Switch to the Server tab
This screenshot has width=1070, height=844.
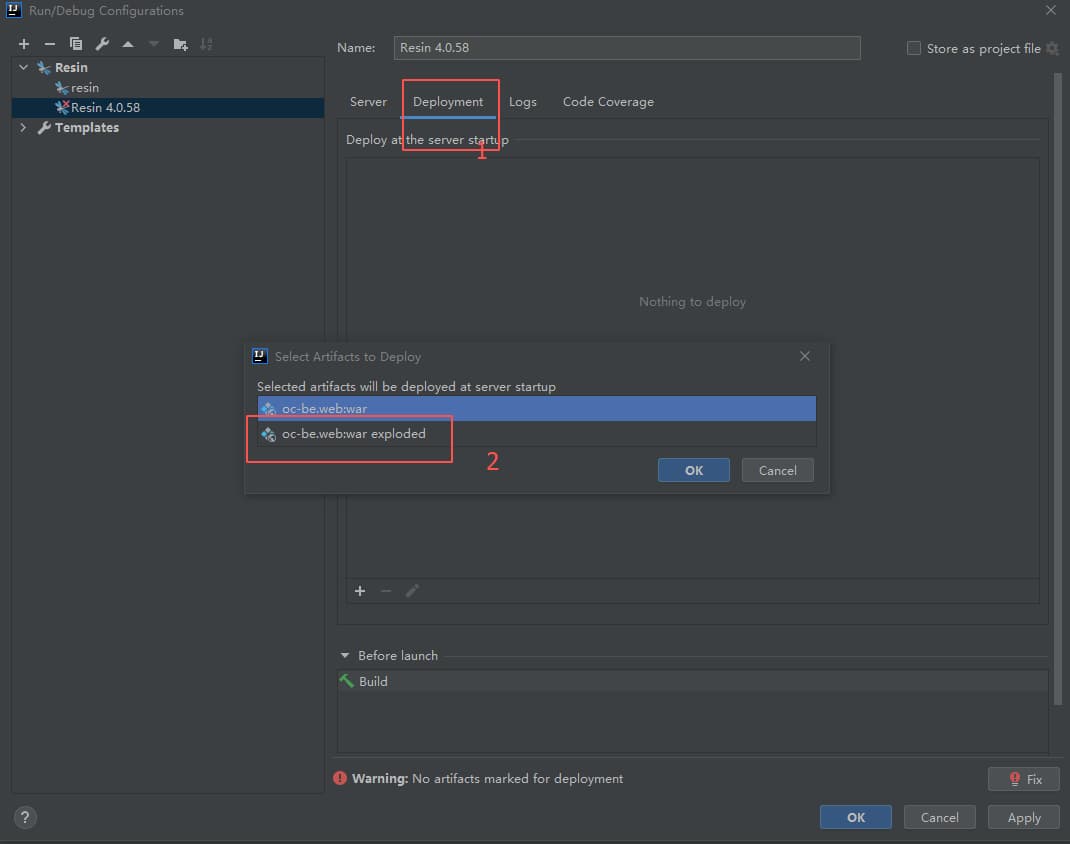(368, 102)
